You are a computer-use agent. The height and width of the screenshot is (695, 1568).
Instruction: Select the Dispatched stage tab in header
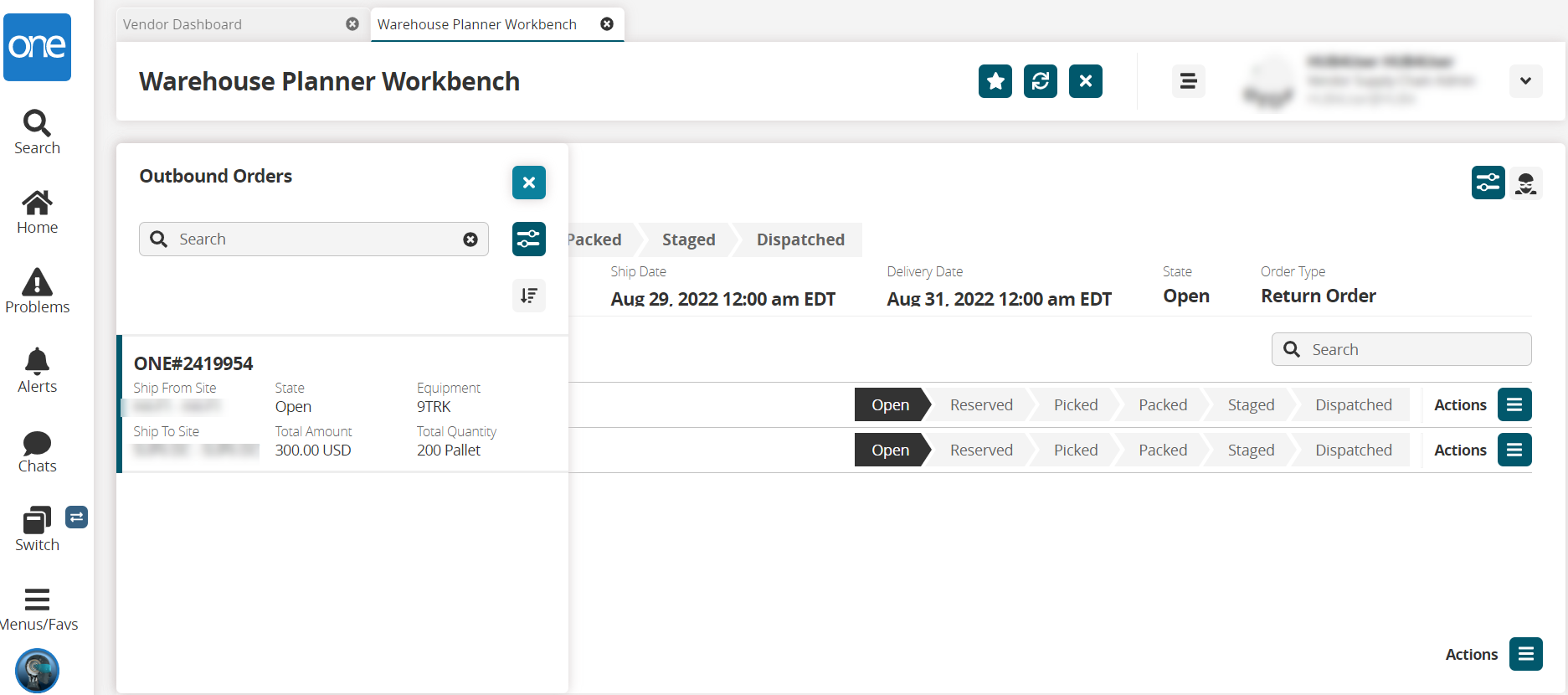(x=799, y=239)
